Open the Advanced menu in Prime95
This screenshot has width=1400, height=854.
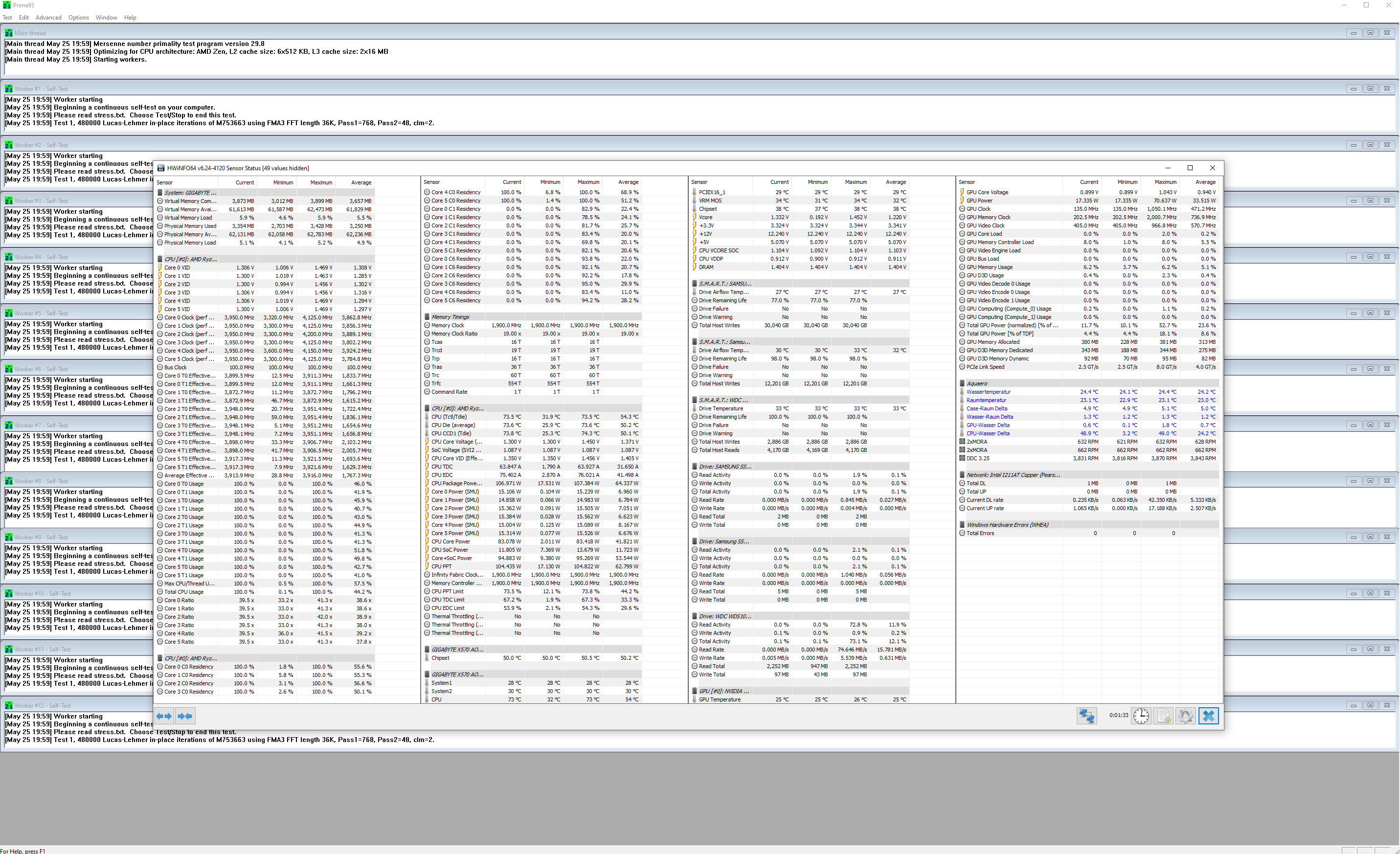(48, 18)
